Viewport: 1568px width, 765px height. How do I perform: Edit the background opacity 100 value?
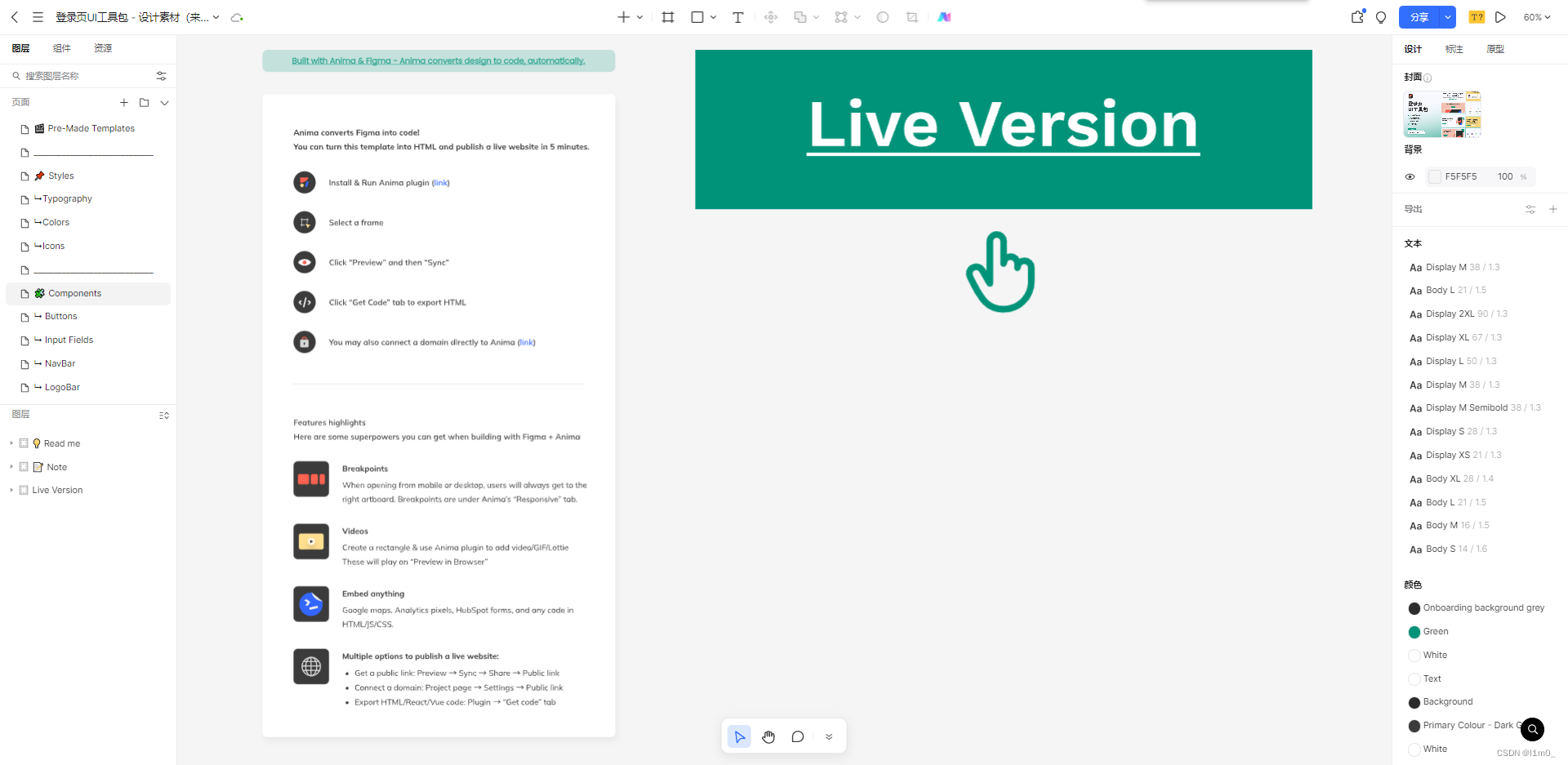1505,177
